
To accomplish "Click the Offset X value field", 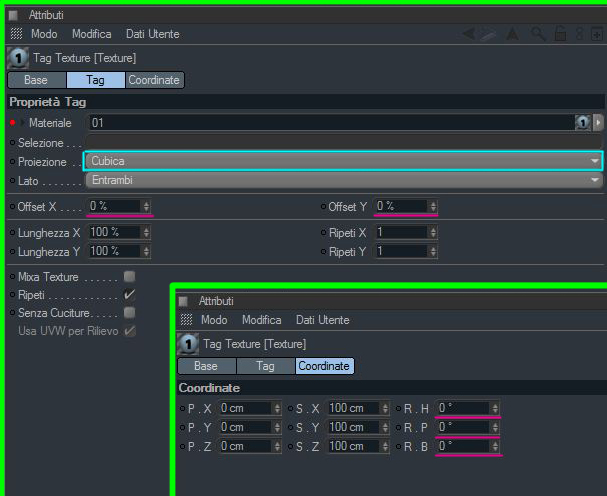I will (x=115, y=206).
